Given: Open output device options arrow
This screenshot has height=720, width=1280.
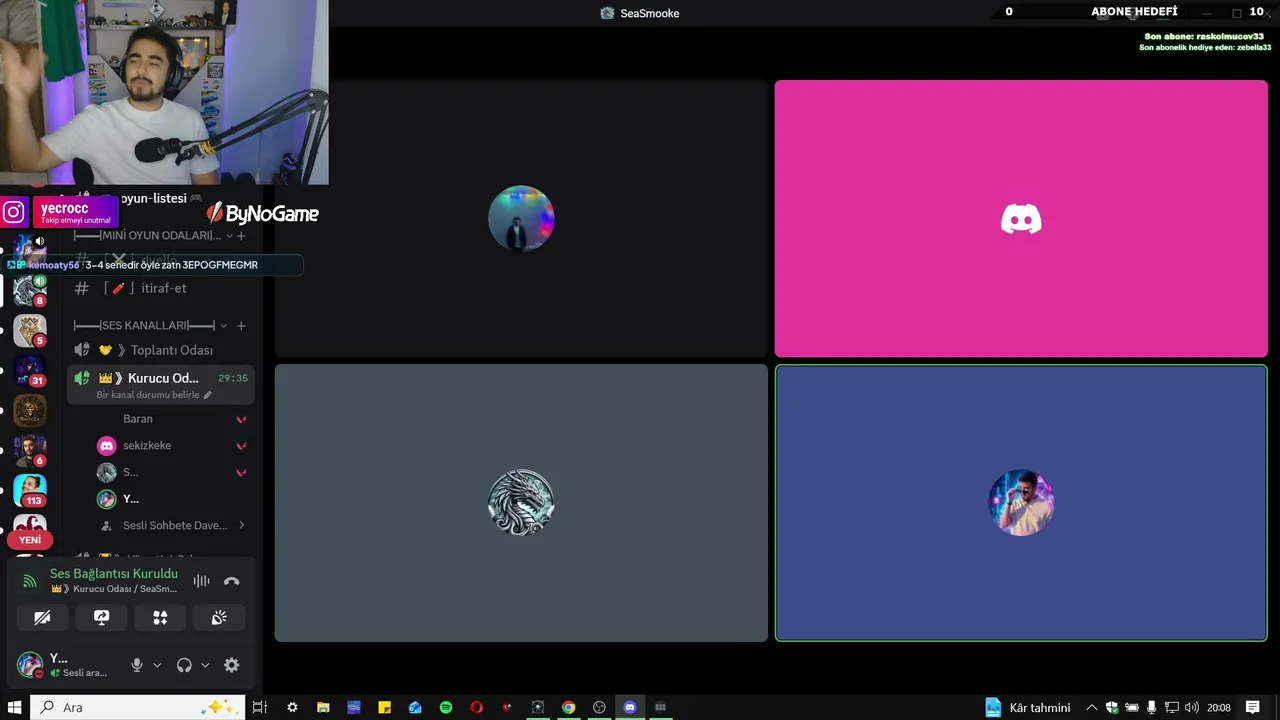Looking at the screenshot, I should pos(205,665).
